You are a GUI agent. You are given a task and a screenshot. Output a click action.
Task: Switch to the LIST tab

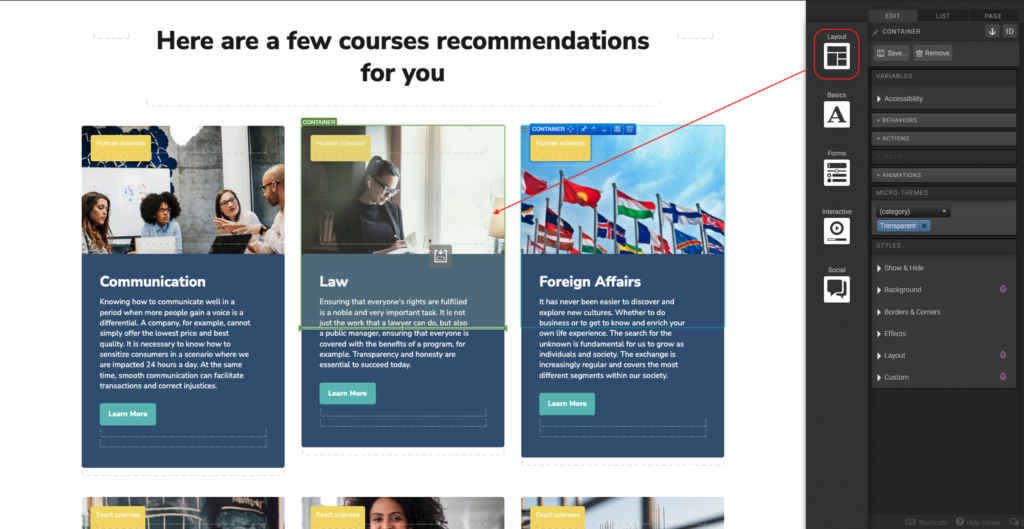coord(942,16)
